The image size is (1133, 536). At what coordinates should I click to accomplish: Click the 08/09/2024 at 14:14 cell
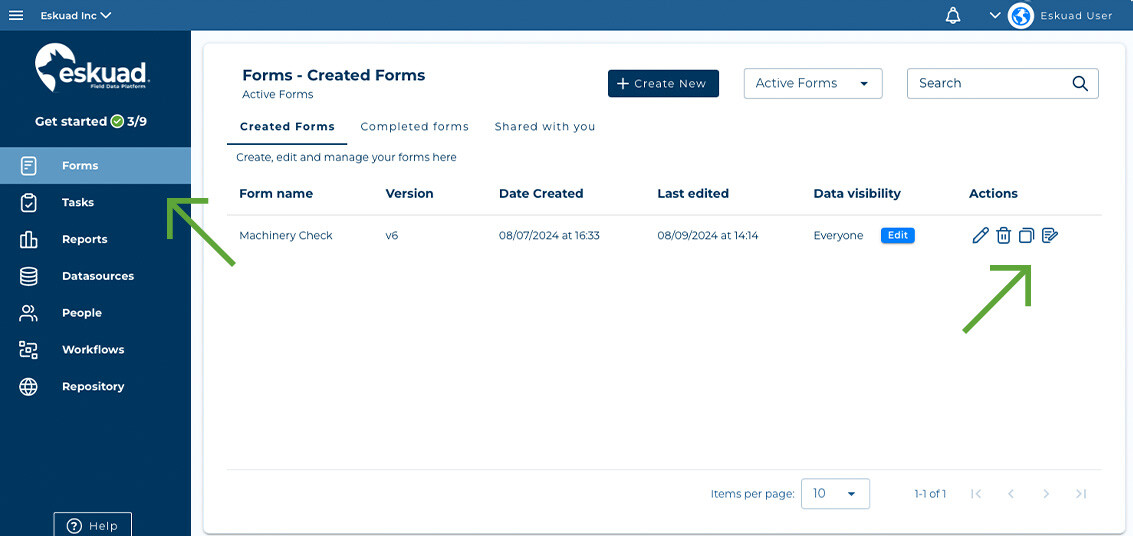point(707,235)
